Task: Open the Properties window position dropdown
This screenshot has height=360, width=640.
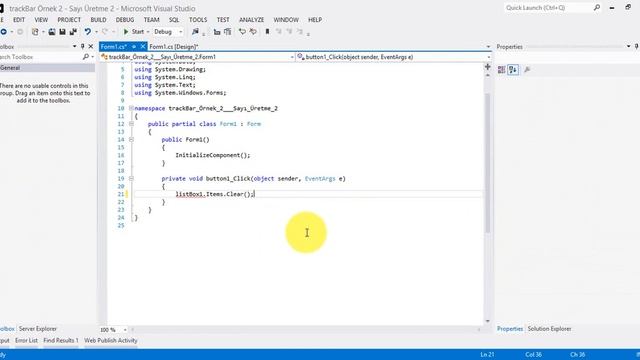Action: (629, 47)
